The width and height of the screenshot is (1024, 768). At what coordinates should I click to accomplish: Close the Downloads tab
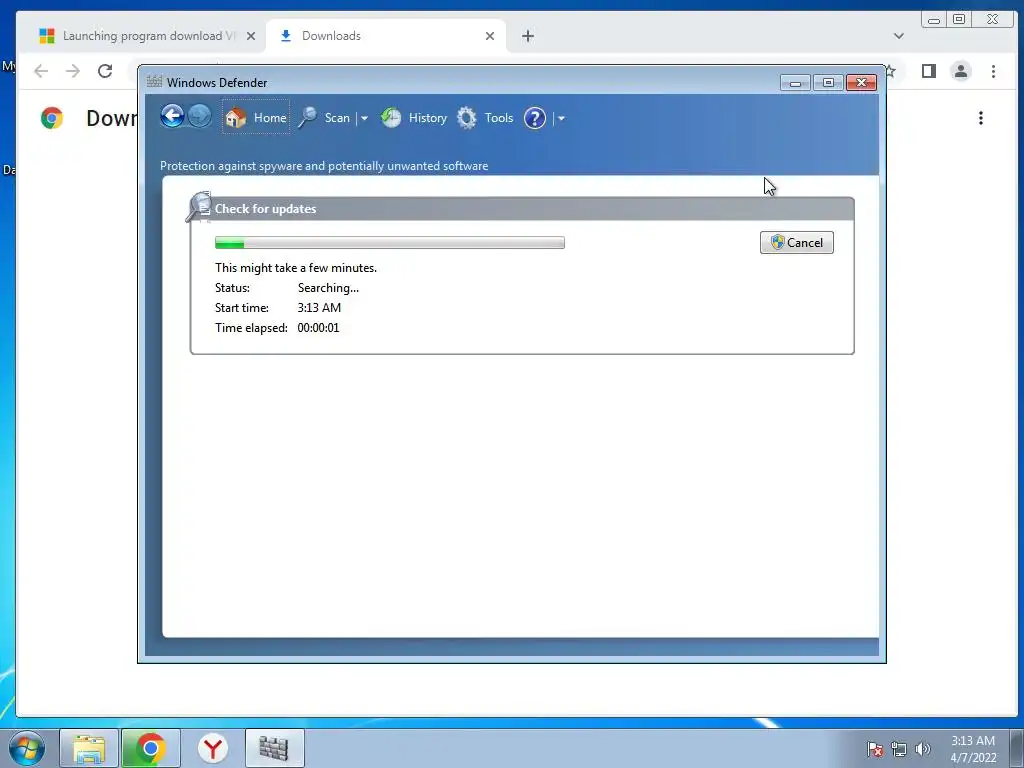pos(490,36)
